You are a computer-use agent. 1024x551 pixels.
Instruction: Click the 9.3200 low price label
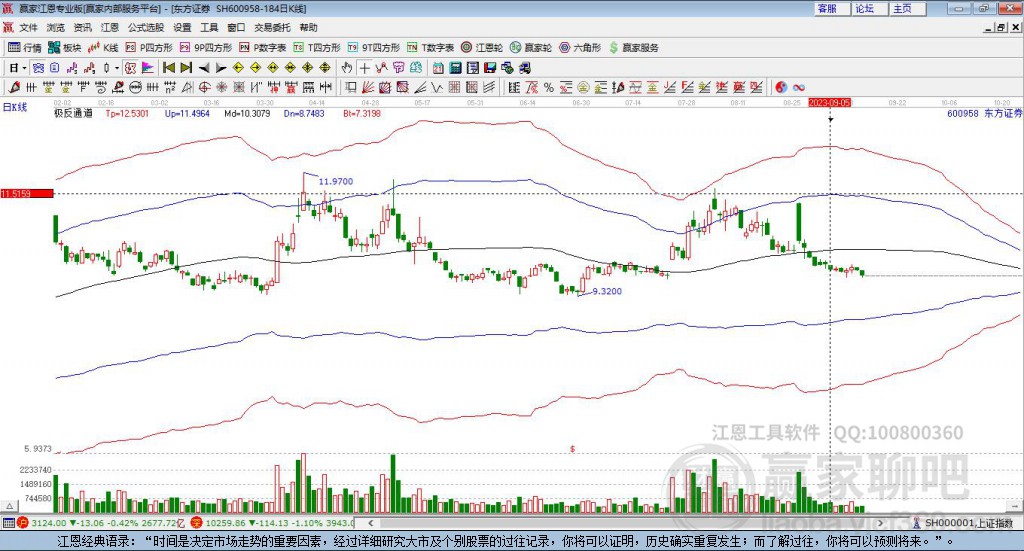pos(607,291)
